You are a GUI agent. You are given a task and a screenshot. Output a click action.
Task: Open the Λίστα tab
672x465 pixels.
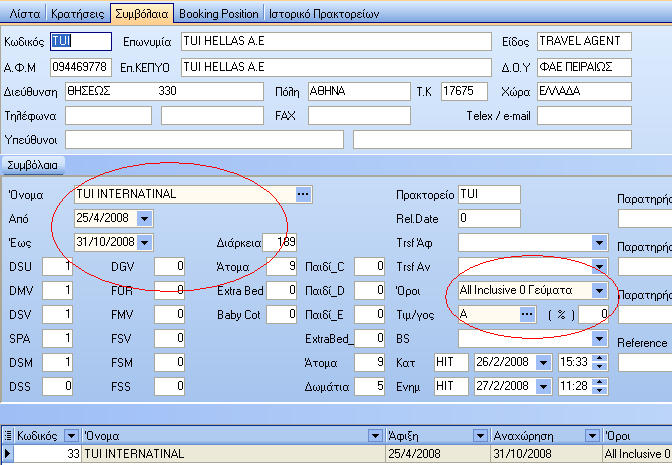(x=24, y=14)
